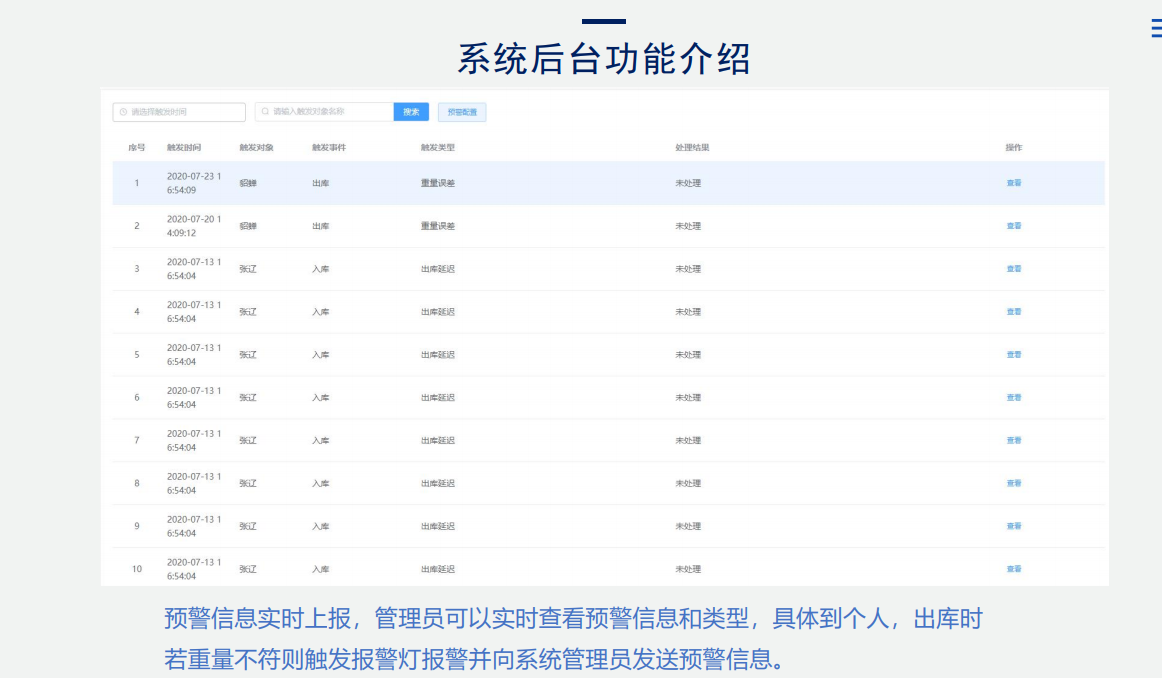Click the 触发事件 column header
The width and height of the screenshot is (1162, 678).
pos(329,147)
